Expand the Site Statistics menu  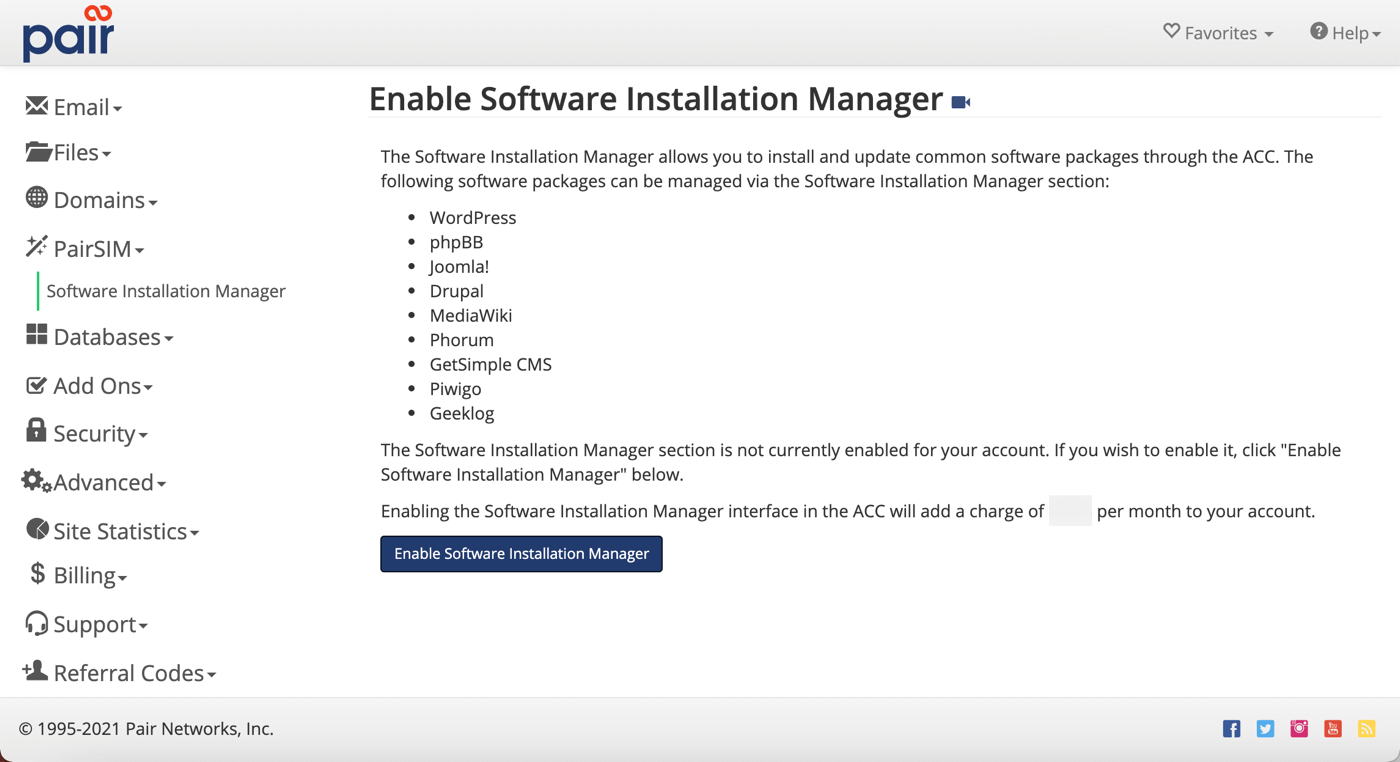(x=113, y=531)
